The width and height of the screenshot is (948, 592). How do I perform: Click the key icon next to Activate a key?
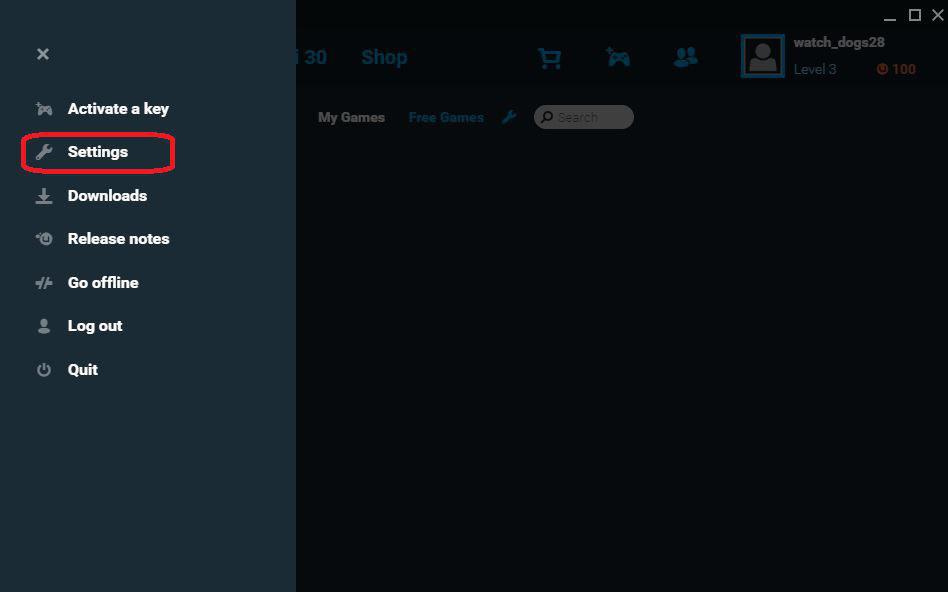43,109
